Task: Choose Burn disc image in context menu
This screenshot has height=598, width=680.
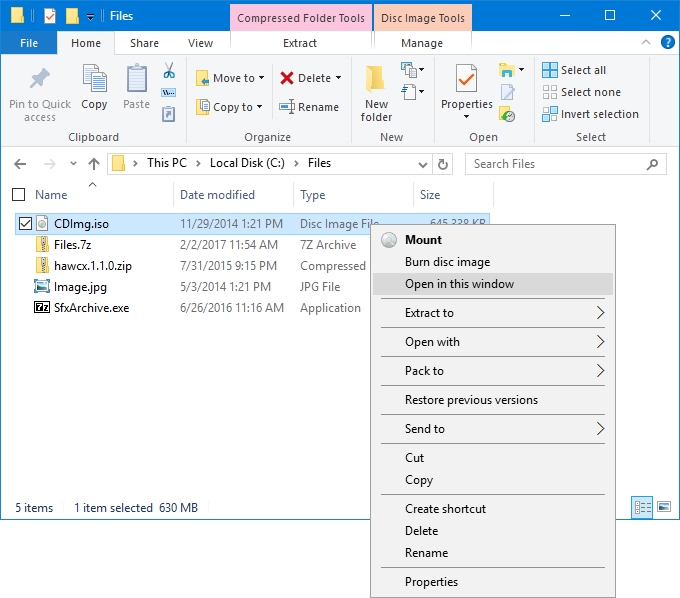Action: (493, 262)
